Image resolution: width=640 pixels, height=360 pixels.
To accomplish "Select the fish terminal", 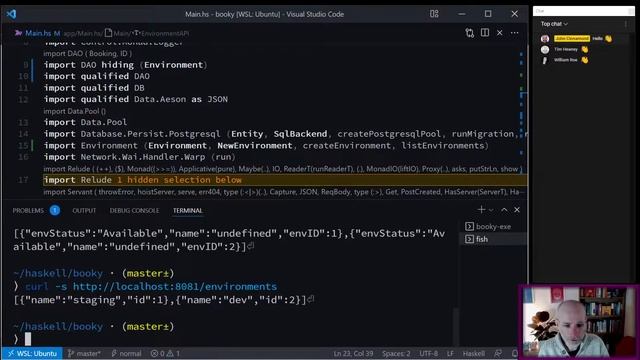I will tap(493, 239).
